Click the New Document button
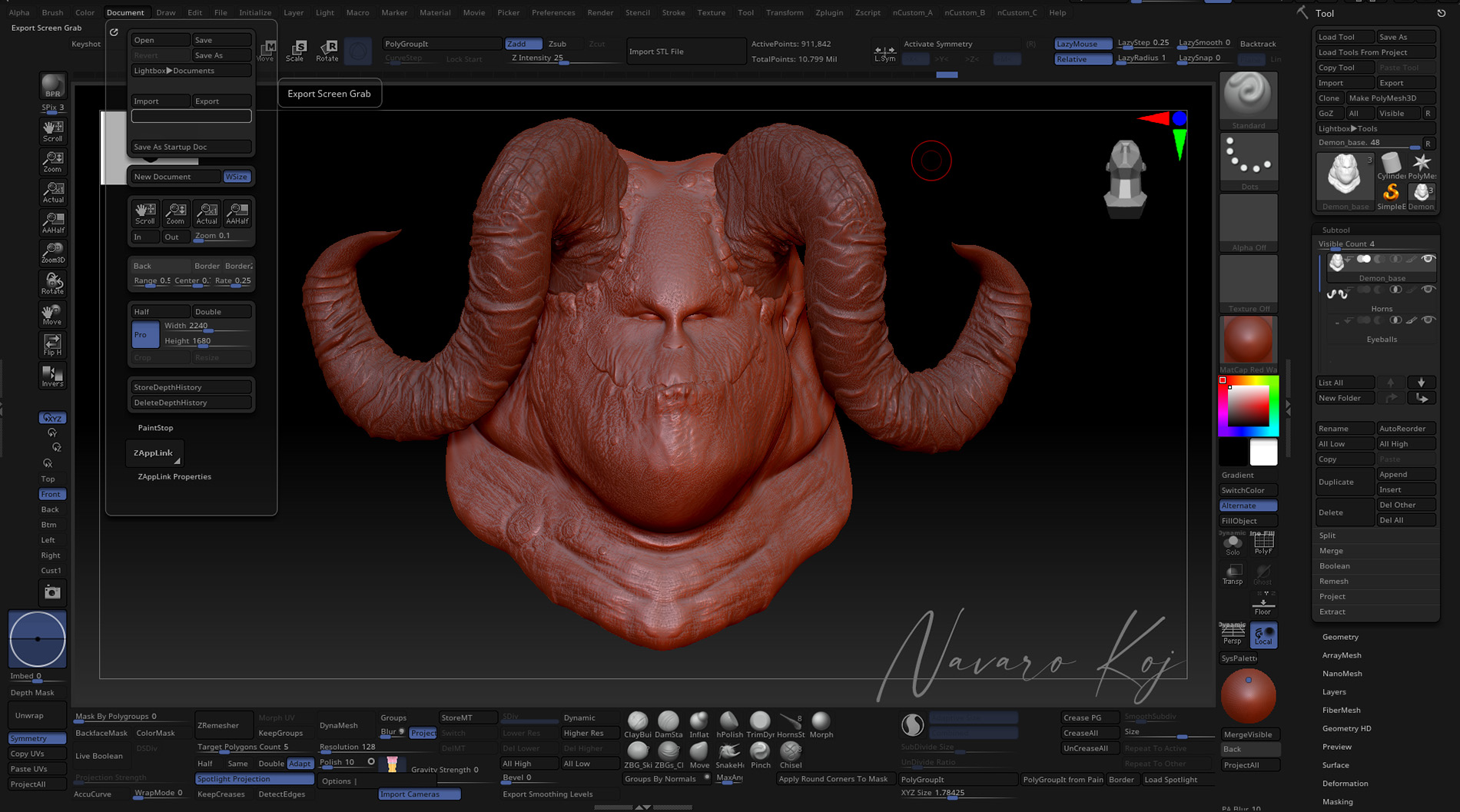 tap(176, 177)
